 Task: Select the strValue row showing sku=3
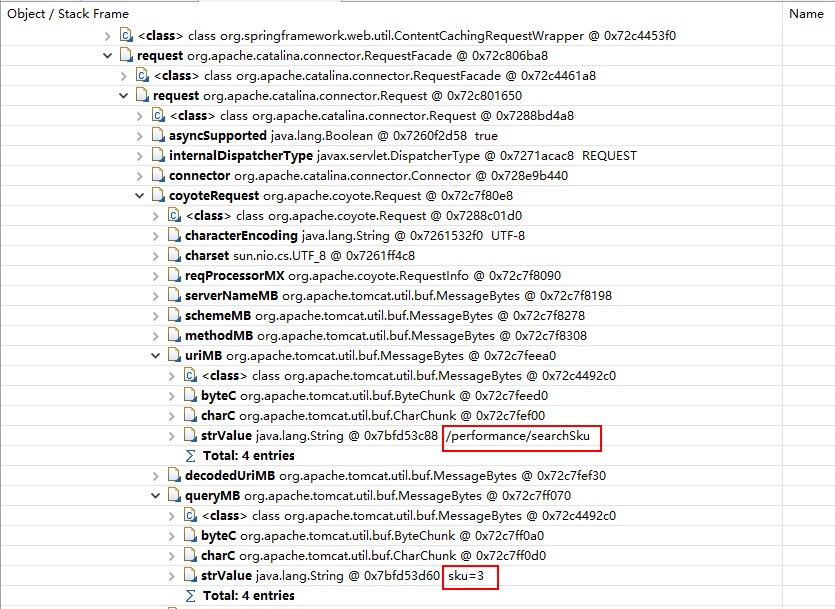pyautogui.click(x=300, y=575)
